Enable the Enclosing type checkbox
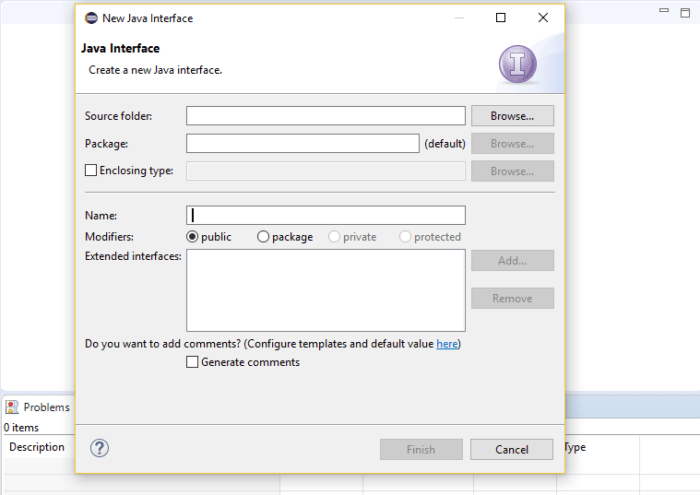 [91, 170]
